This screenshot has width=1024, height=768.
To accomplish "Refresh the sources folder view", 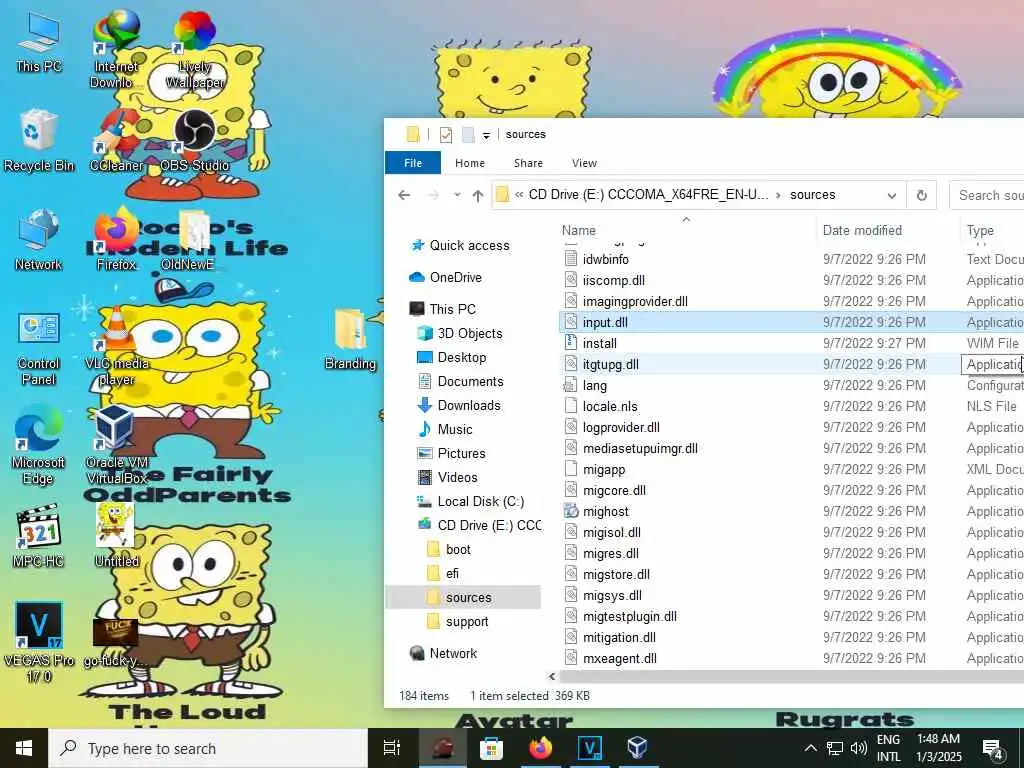I will [x=921, y=195].
